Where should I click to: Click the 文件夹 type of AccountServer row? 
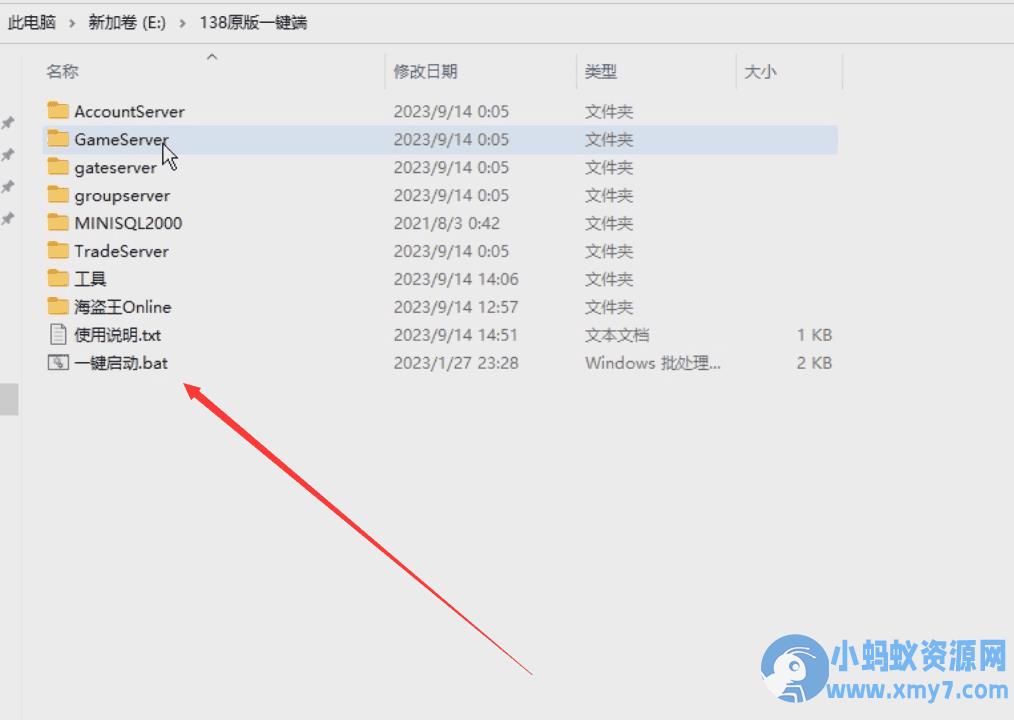pyautogui.click(x=609, y=111)
